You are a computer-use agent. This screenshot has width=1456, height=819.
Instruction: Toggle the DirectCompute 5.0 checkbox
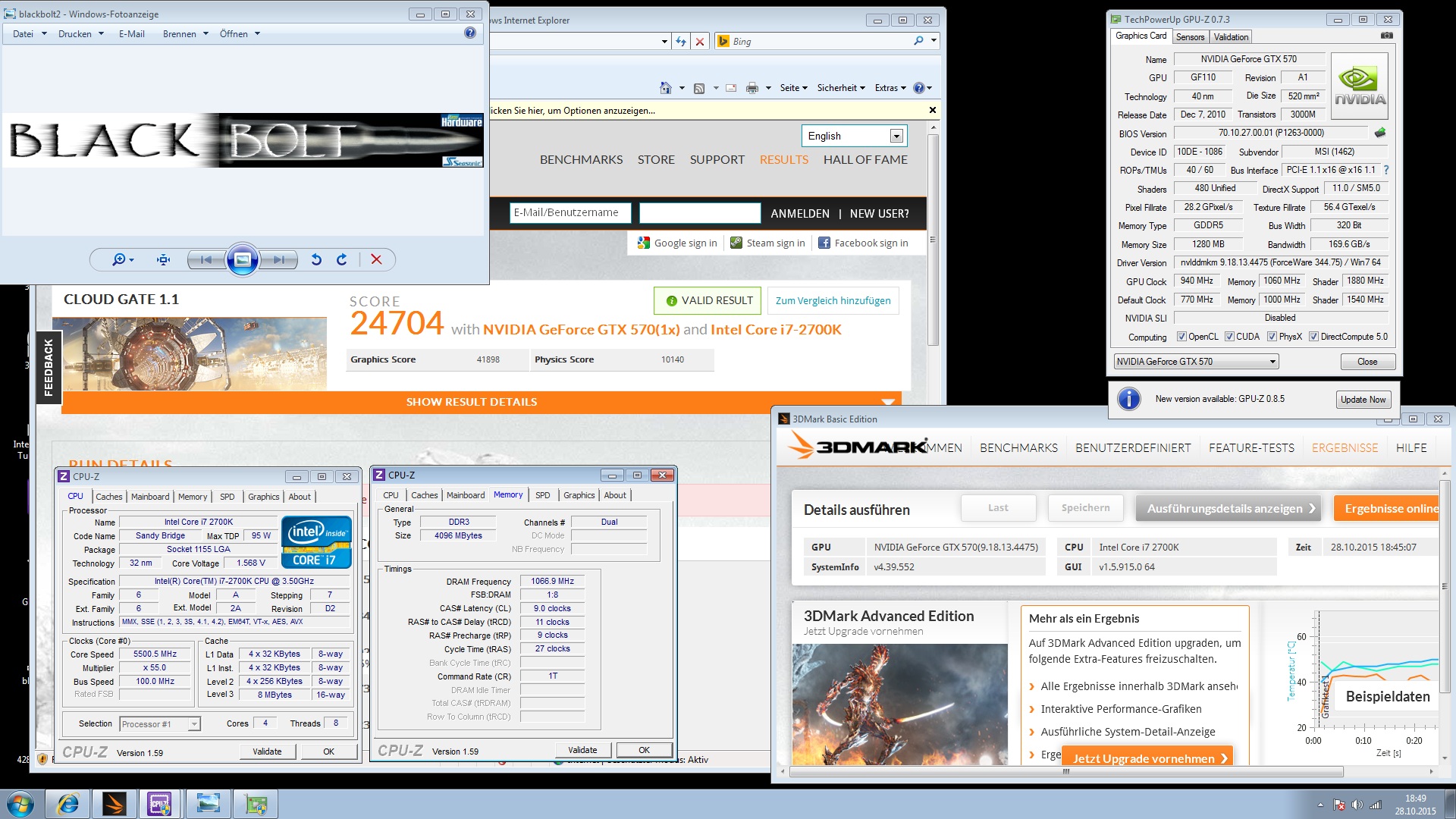[1313, 337]
